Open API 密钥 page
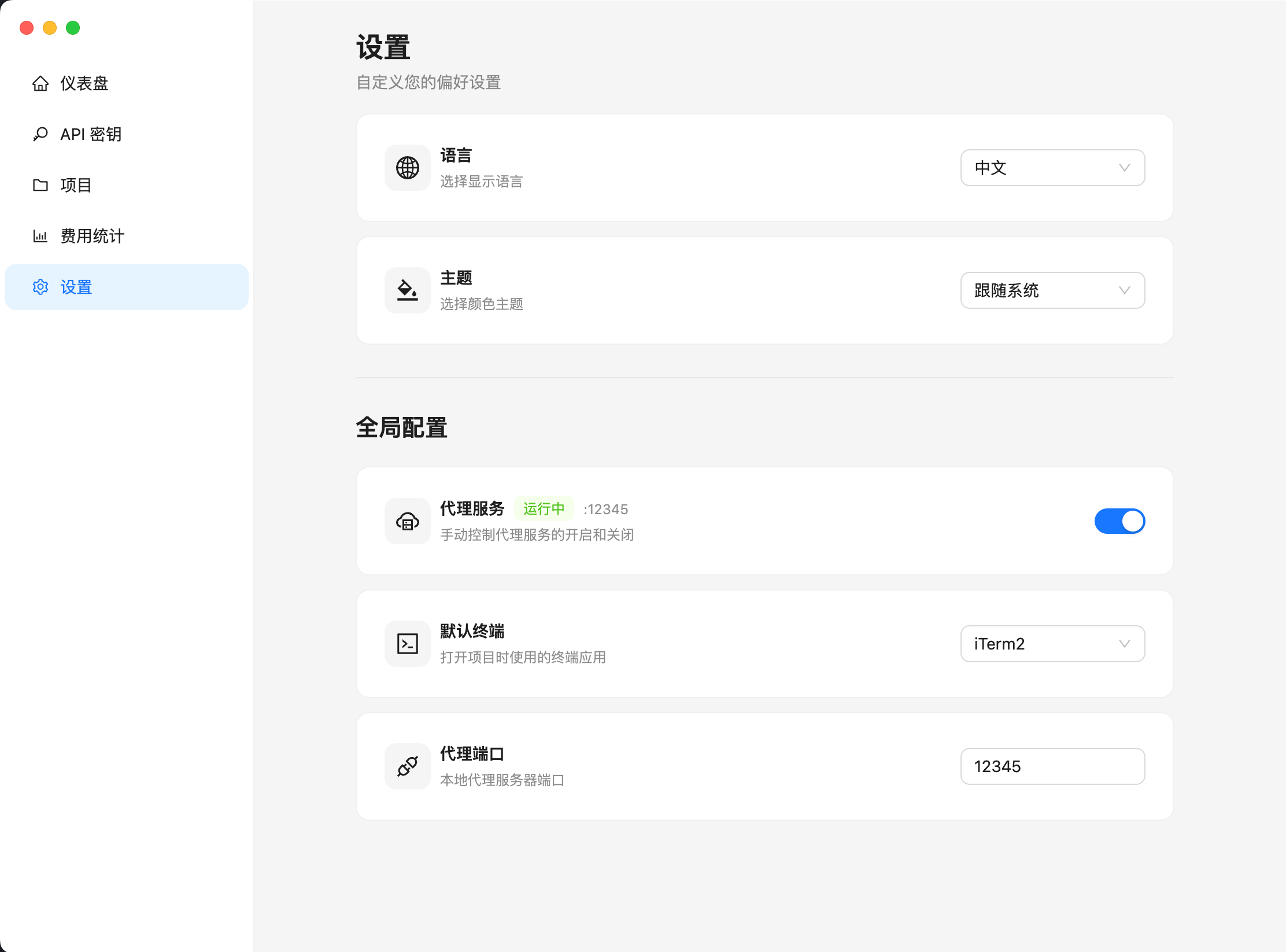 click(x=127, y=134)
